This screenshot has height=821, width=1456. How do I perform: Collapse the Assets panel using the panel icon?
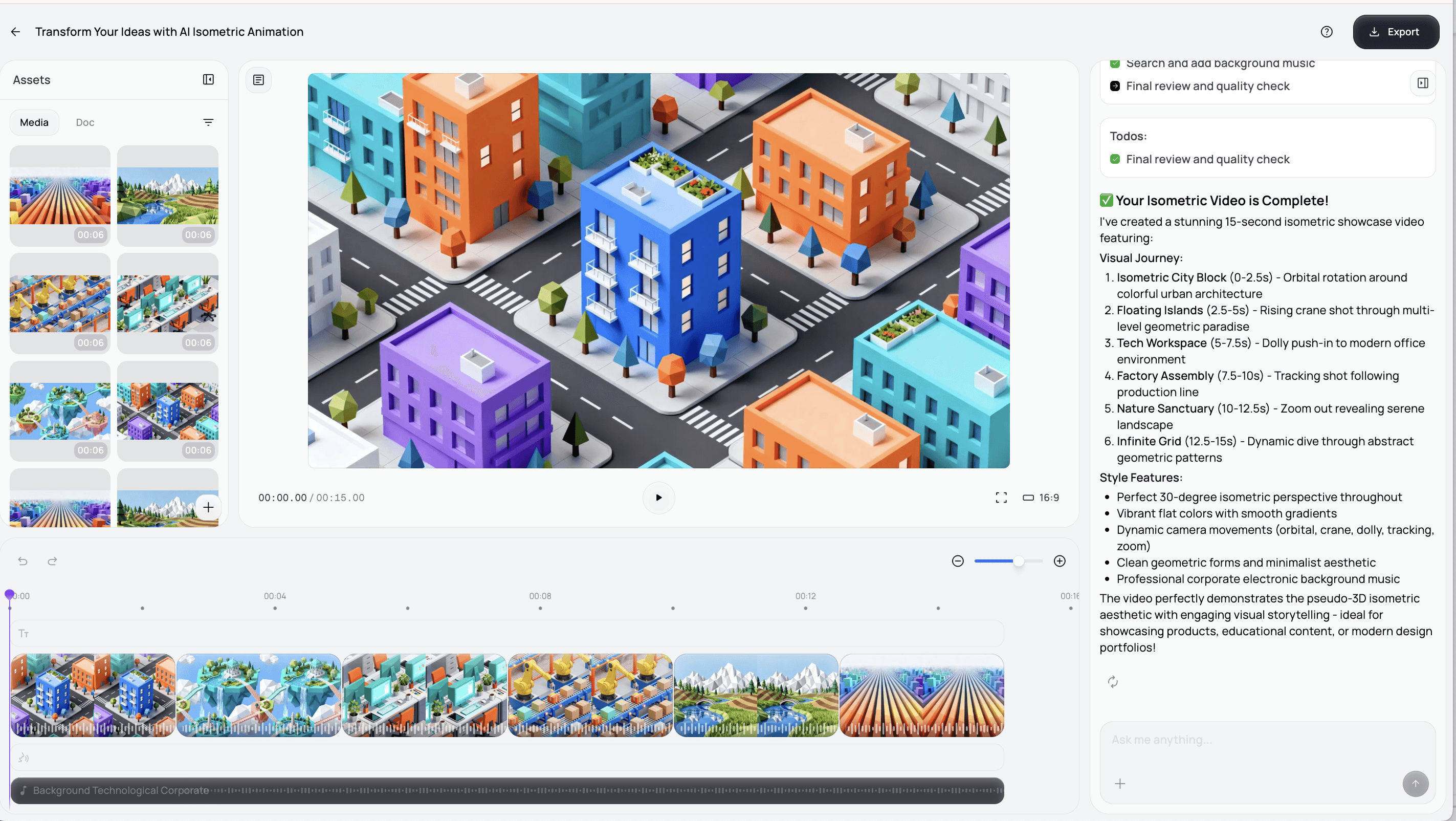208,80
